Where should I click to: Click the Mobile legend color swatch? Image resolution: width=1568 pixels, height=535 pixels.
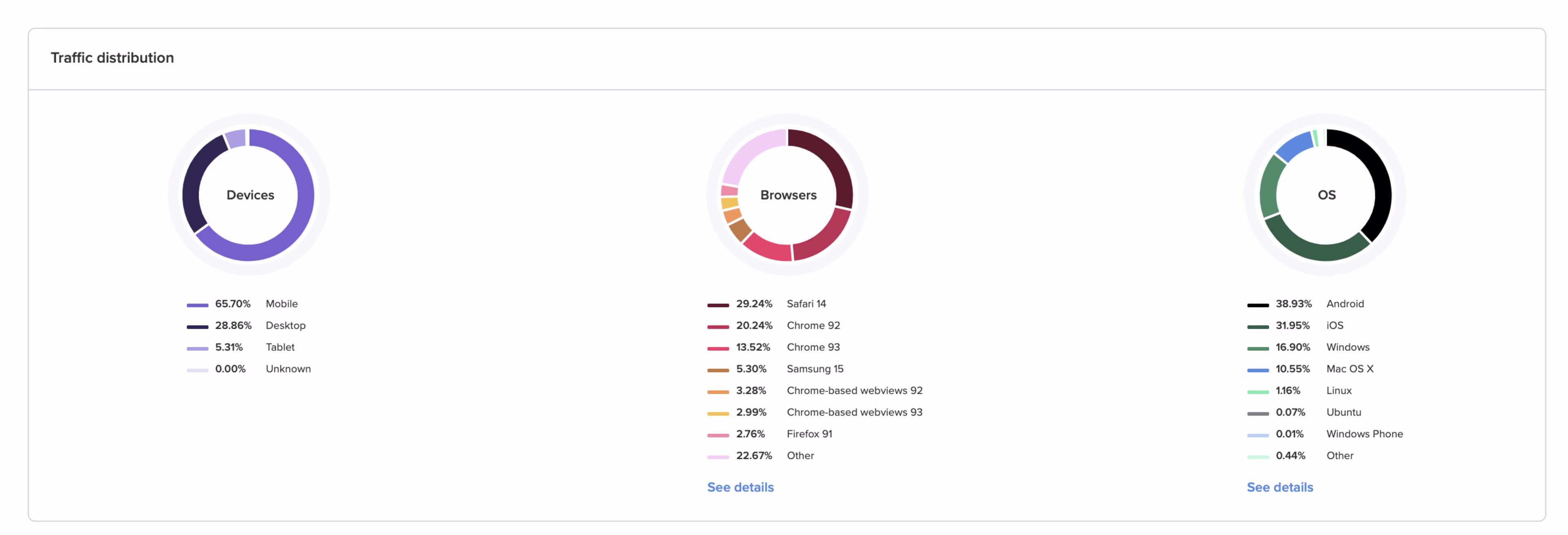tap(197, 305)
